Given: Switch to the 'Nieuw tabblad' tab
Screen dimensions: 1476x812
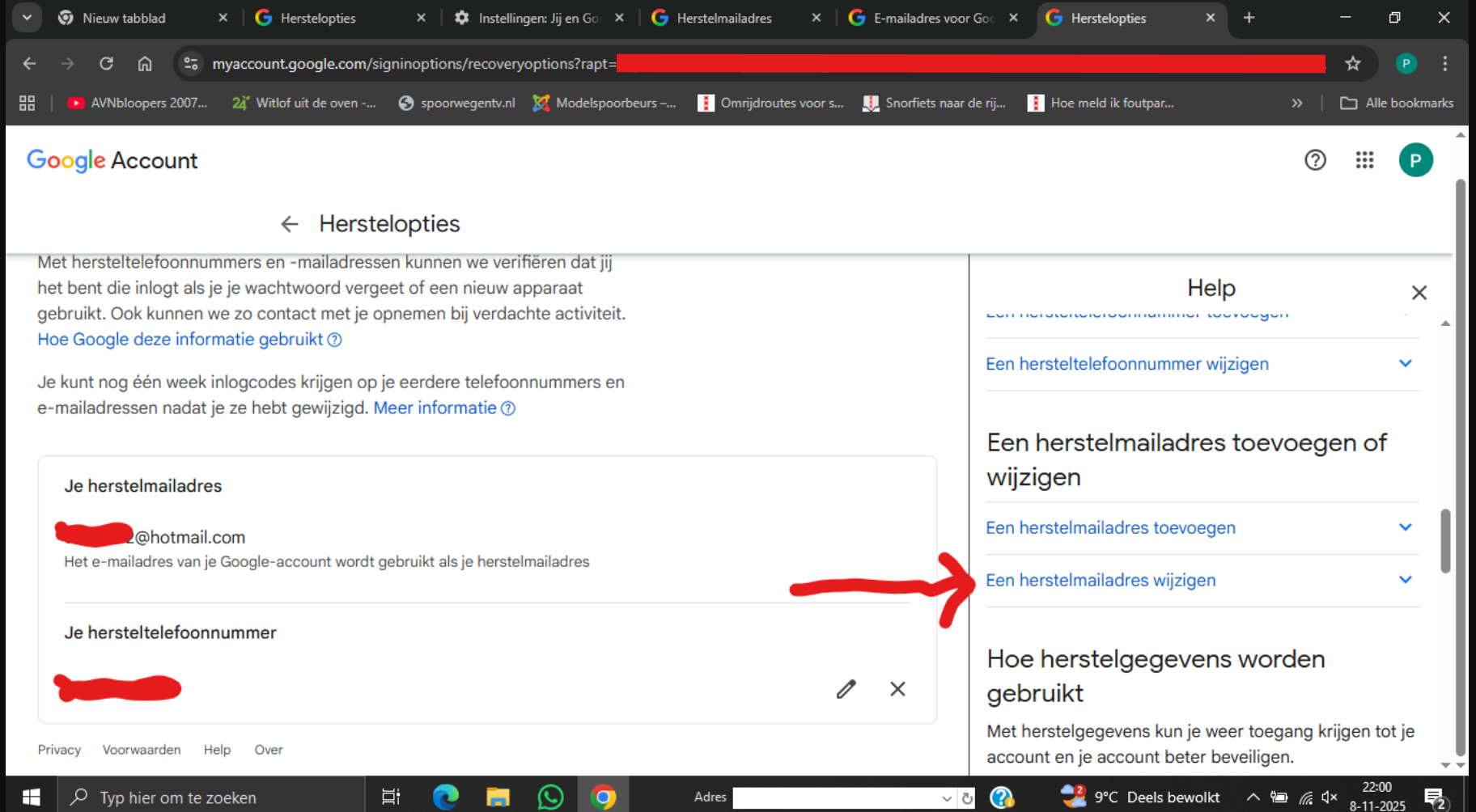Looking at the screenshot, I should pos(143,18).
